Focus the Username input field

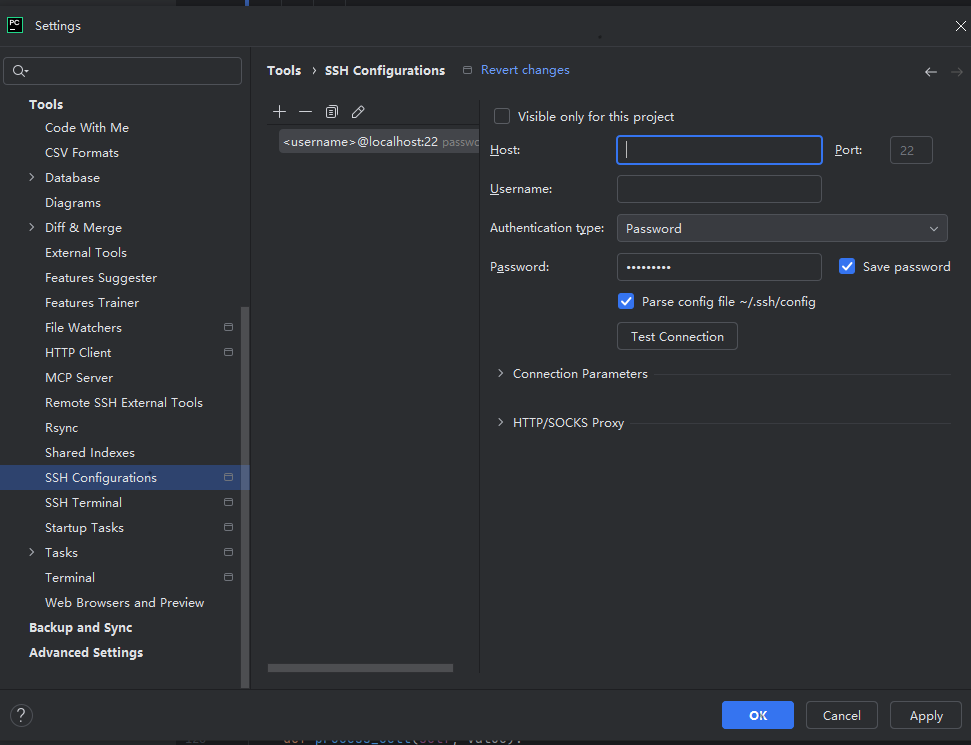click(719, 189)
